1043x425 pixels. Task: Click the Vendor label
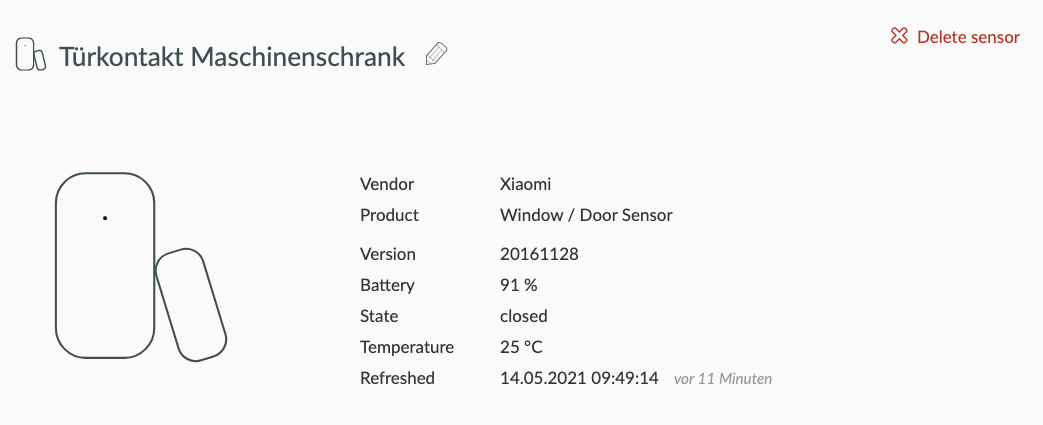click(x=387, y=184)
